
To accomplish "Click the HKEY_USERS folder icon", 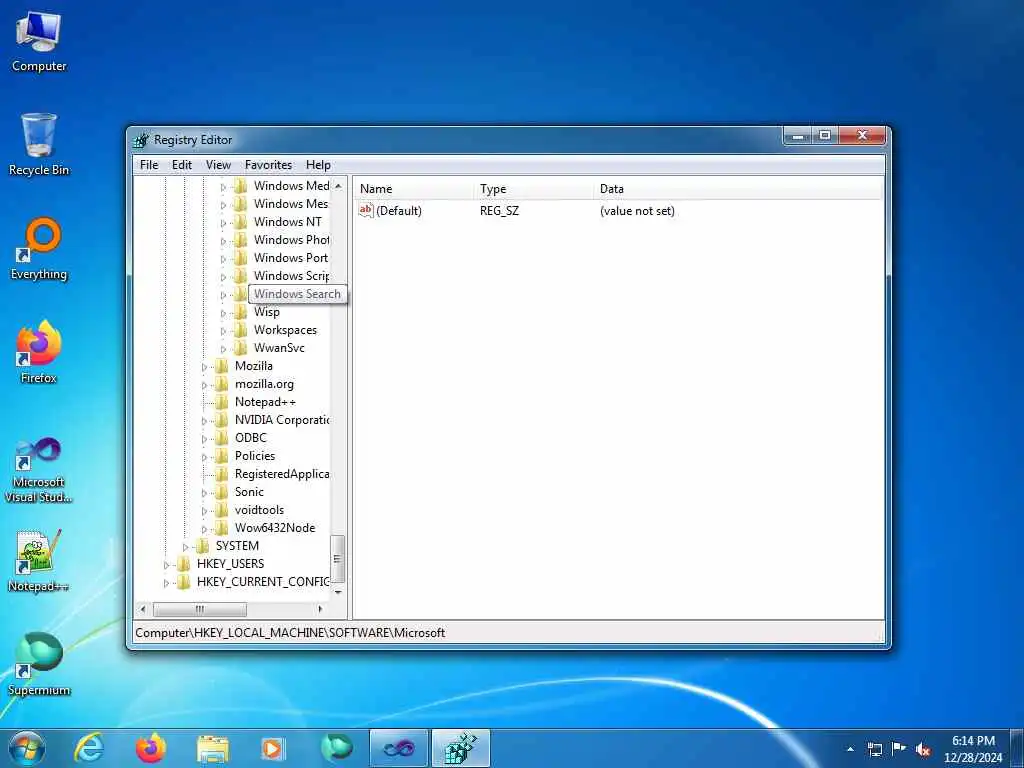I will [x=184, y=564].
